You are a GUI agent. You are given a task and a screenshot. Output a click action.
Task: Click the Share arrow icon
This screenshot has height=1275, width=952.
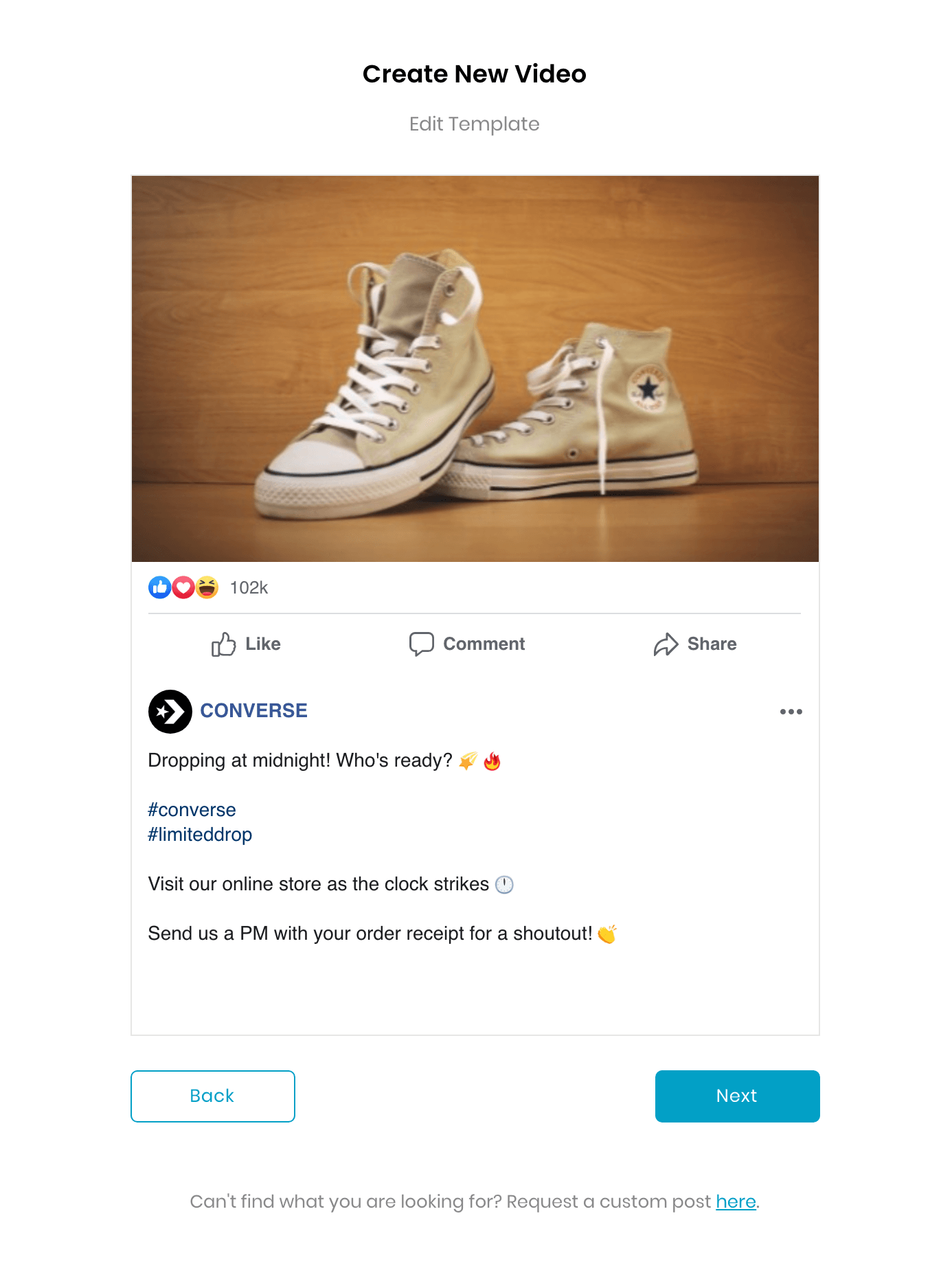pos(665,644)
